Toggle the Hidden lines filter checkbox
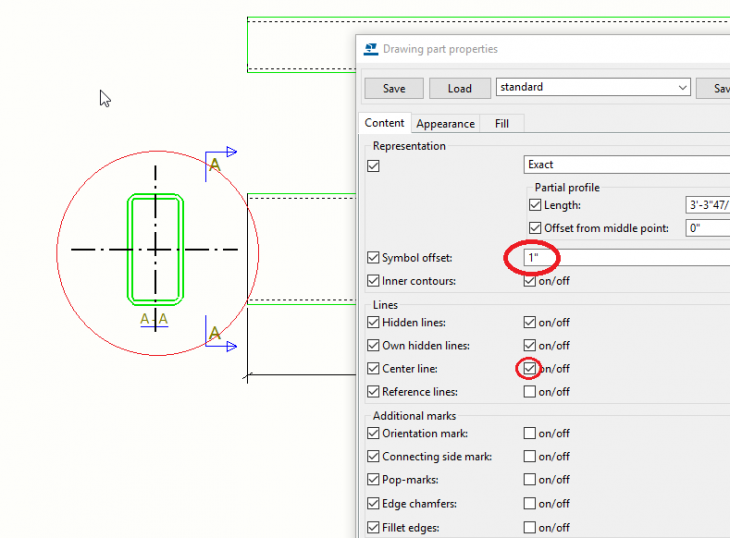This screenshot has width=730, height=538. tap(373, 322)
